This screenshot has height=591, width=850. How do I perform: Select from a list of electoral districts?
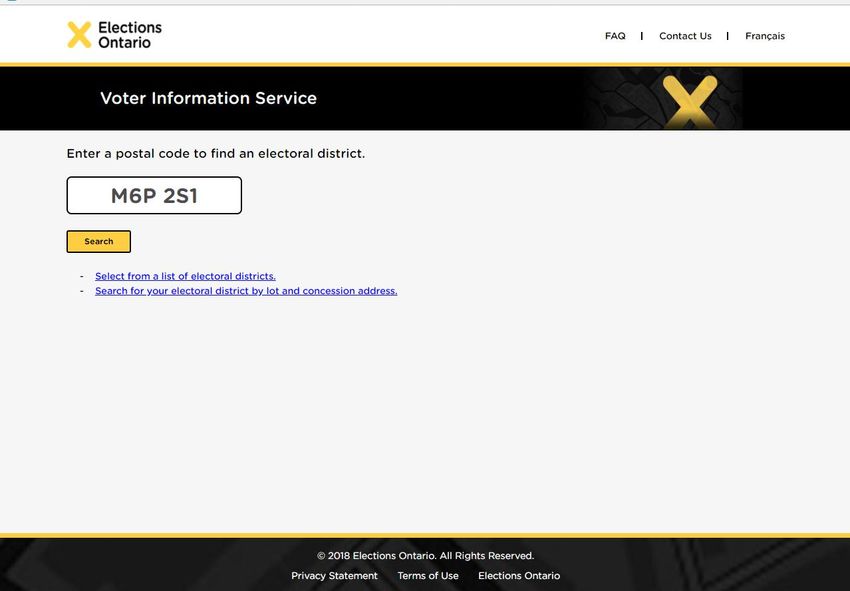185,276
